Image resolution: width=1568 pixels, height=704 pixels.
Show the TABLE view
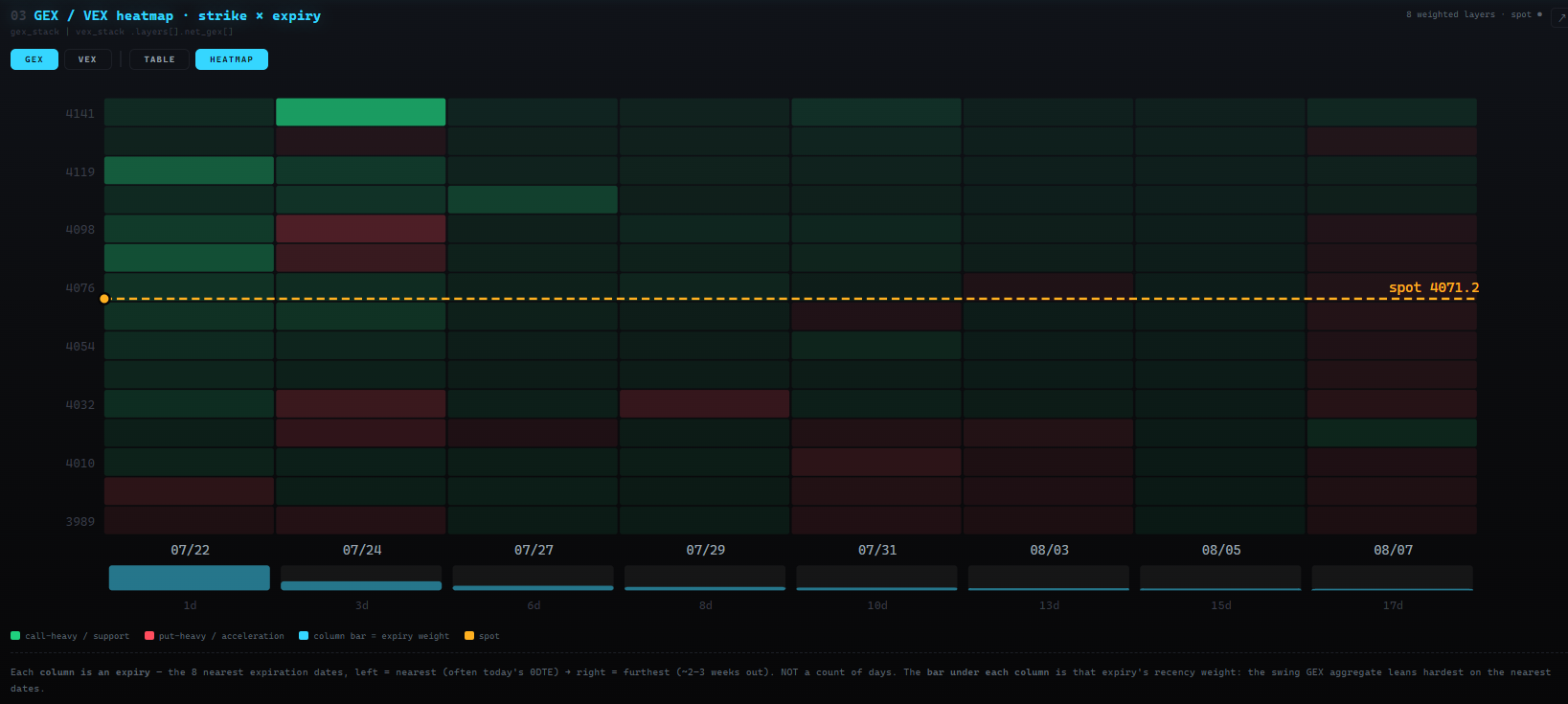[160, 59]
